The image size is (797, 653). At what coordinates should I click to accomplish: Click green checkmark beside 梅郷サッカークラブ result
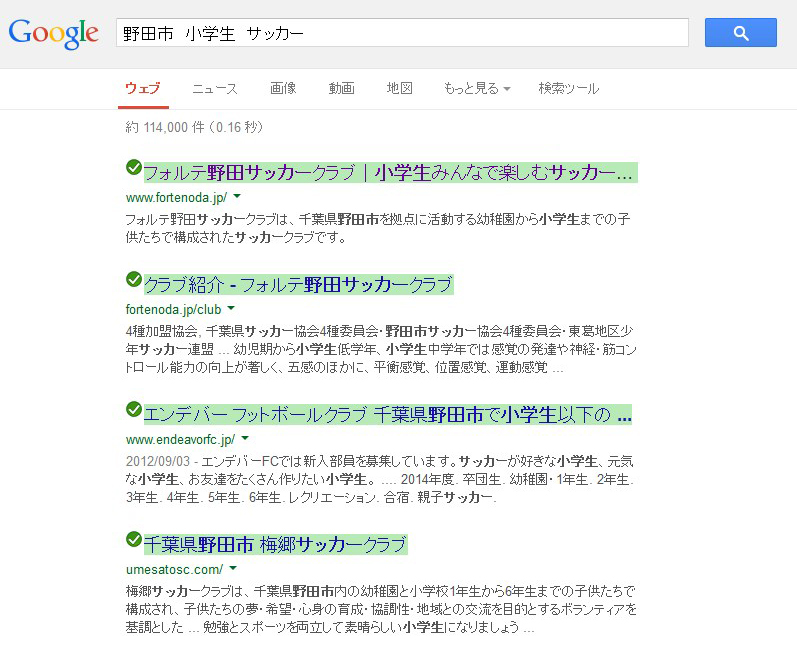click(134, 539)
